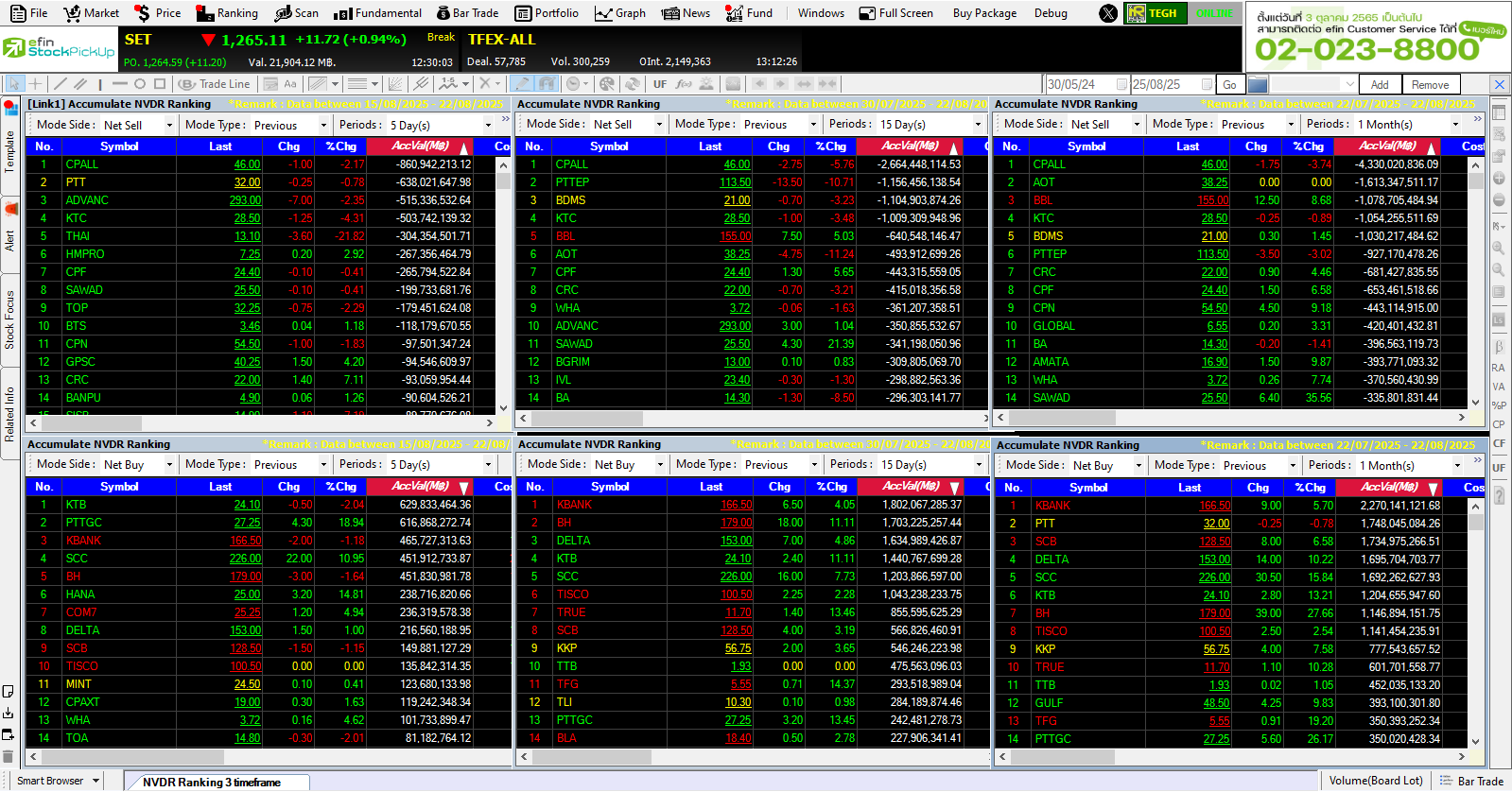
Task: Click CPALL in Link1 Net Sell list
Action: (x=82, y=164)
